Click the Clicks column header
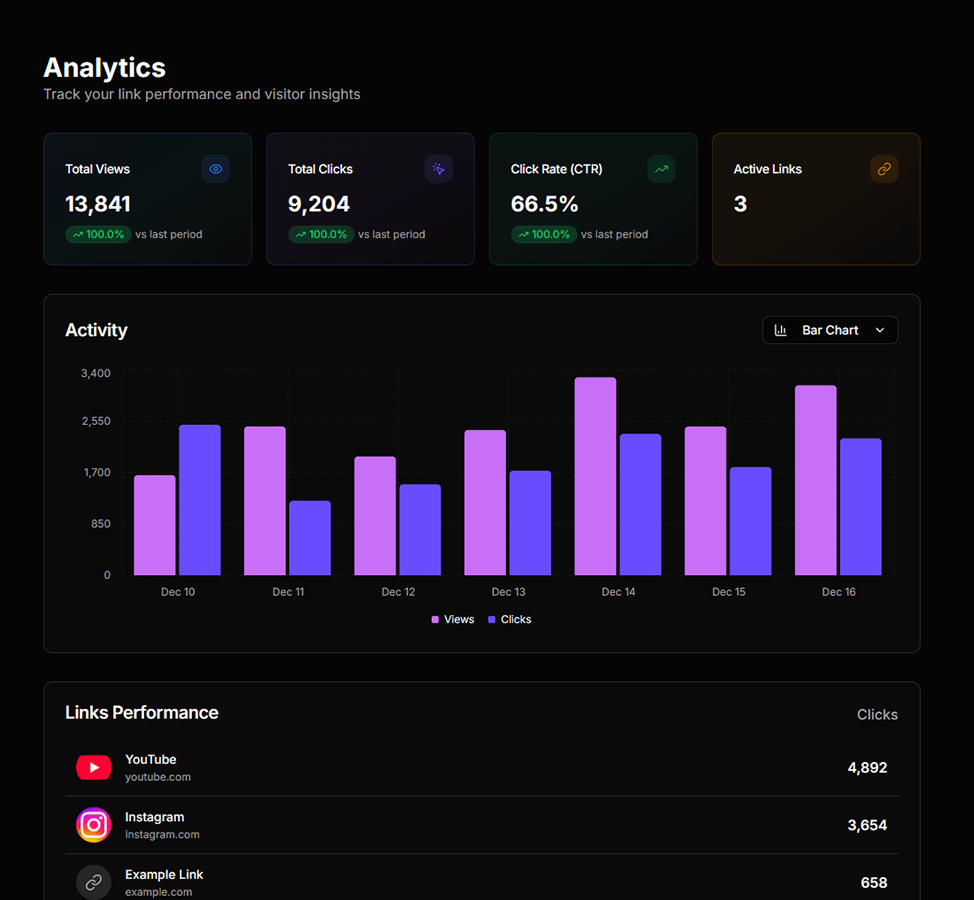974x900 pixels. 877,714
